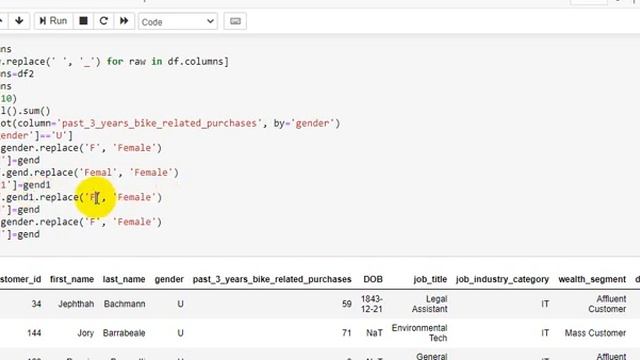Click the Legal Assistant job title cell
Viewport: 640px width, 360px height.
(x=429, y=304)
